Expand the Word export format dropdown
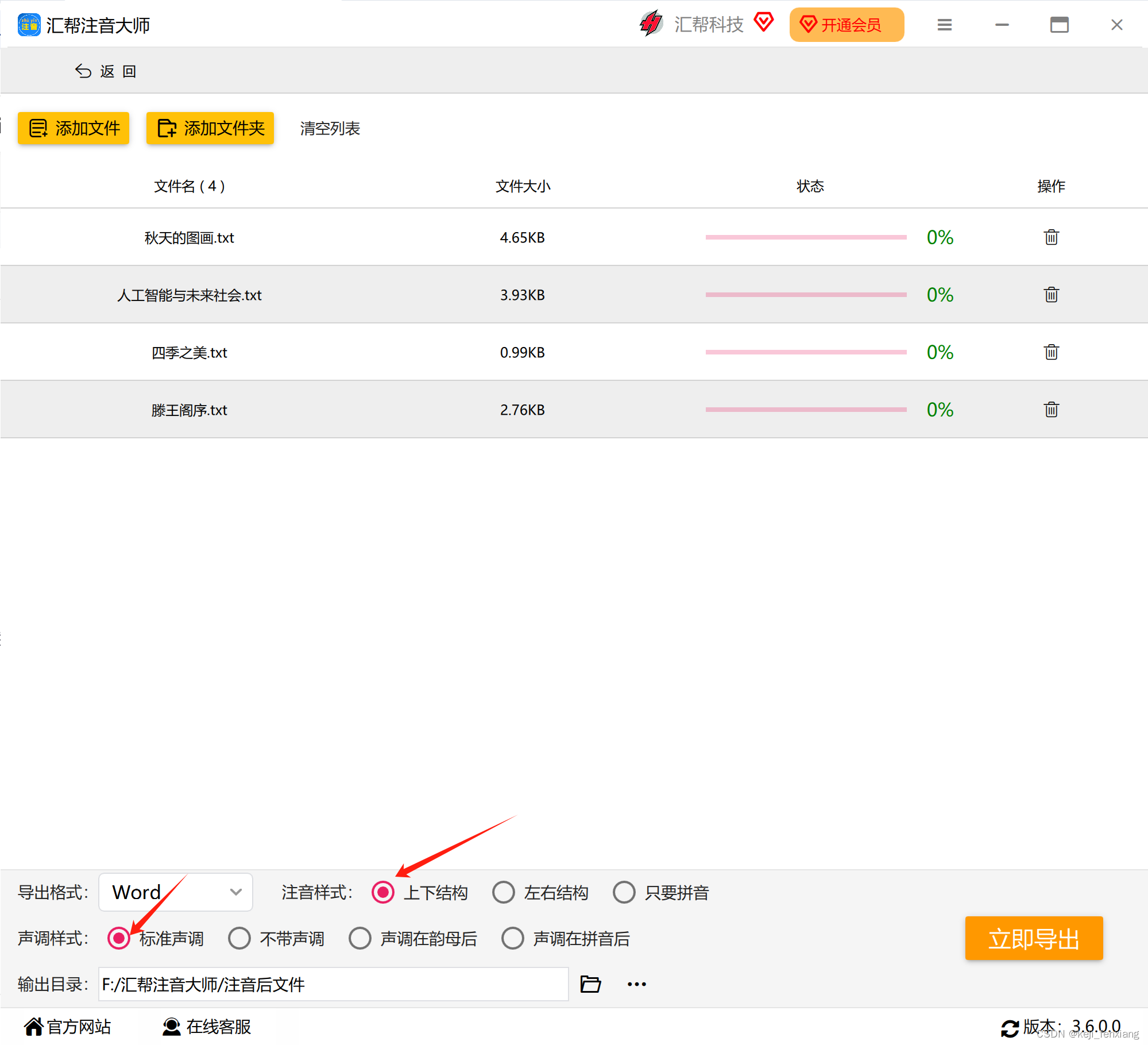Viewport: 1148px width, 1045px height. coord(176,892)
